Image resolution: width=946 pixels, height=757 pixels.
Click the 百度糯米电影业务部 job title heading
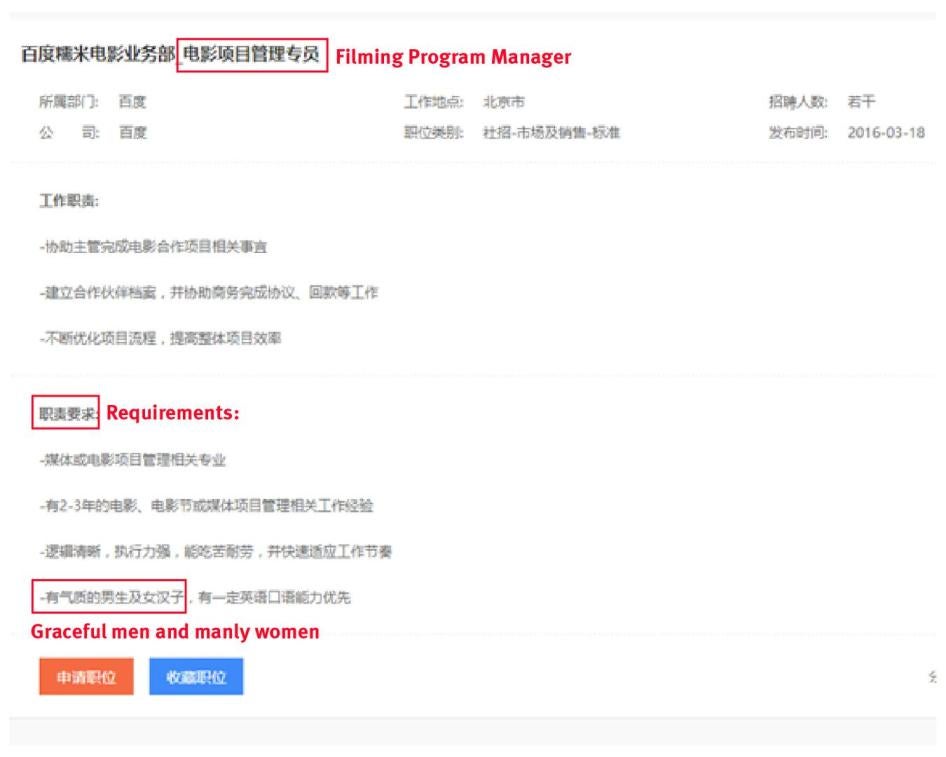98,56
